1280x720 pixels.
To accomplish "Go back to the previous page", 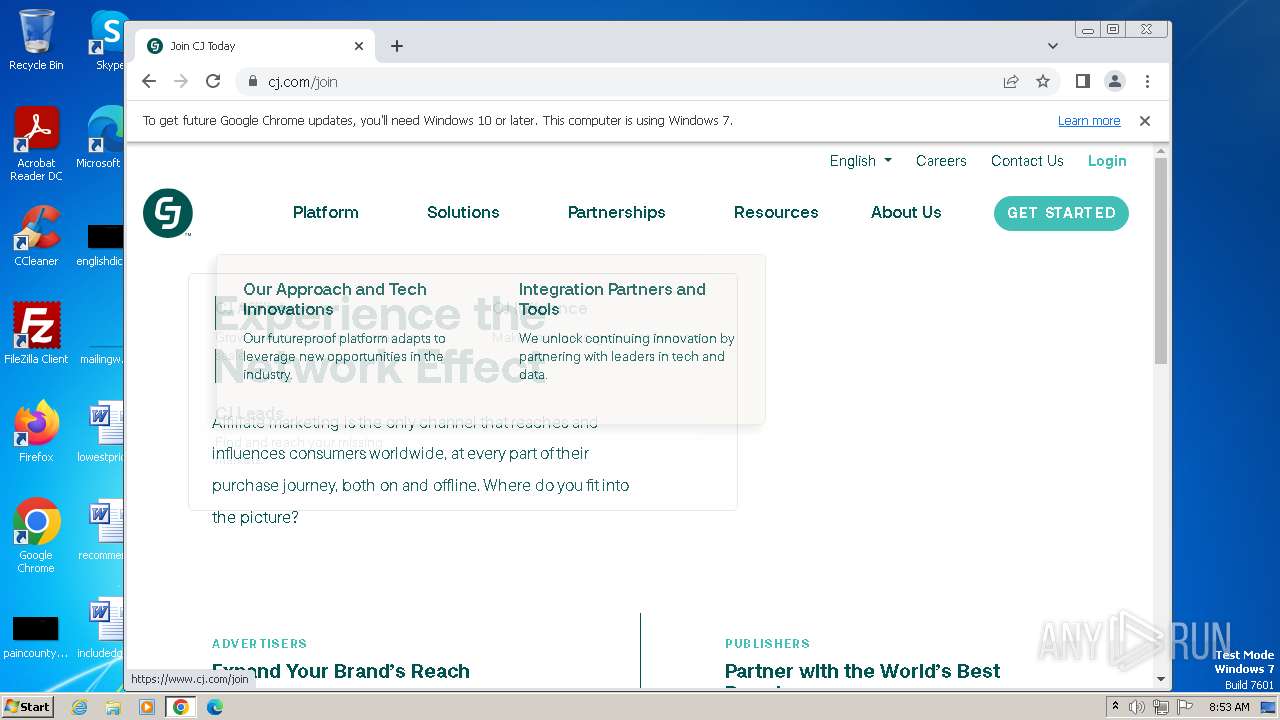I will [149, 81].
